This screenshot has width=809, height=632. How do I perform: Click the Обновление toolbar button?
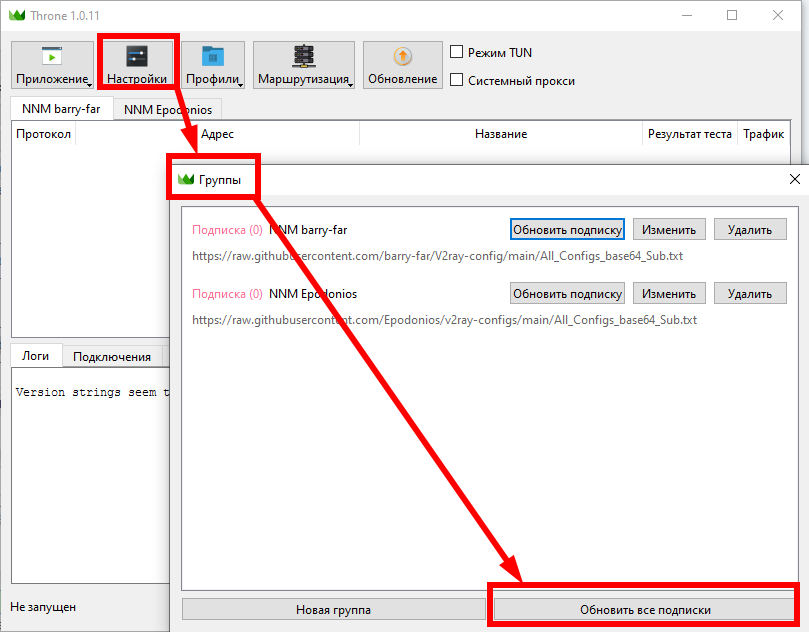pos(402,57)
